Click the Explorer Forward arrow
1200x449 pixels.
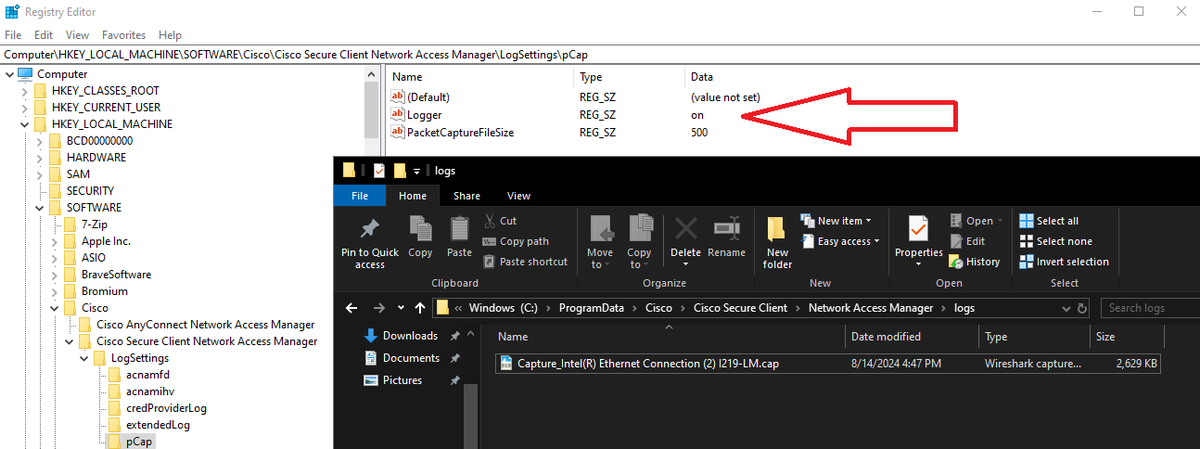point(379,308)
